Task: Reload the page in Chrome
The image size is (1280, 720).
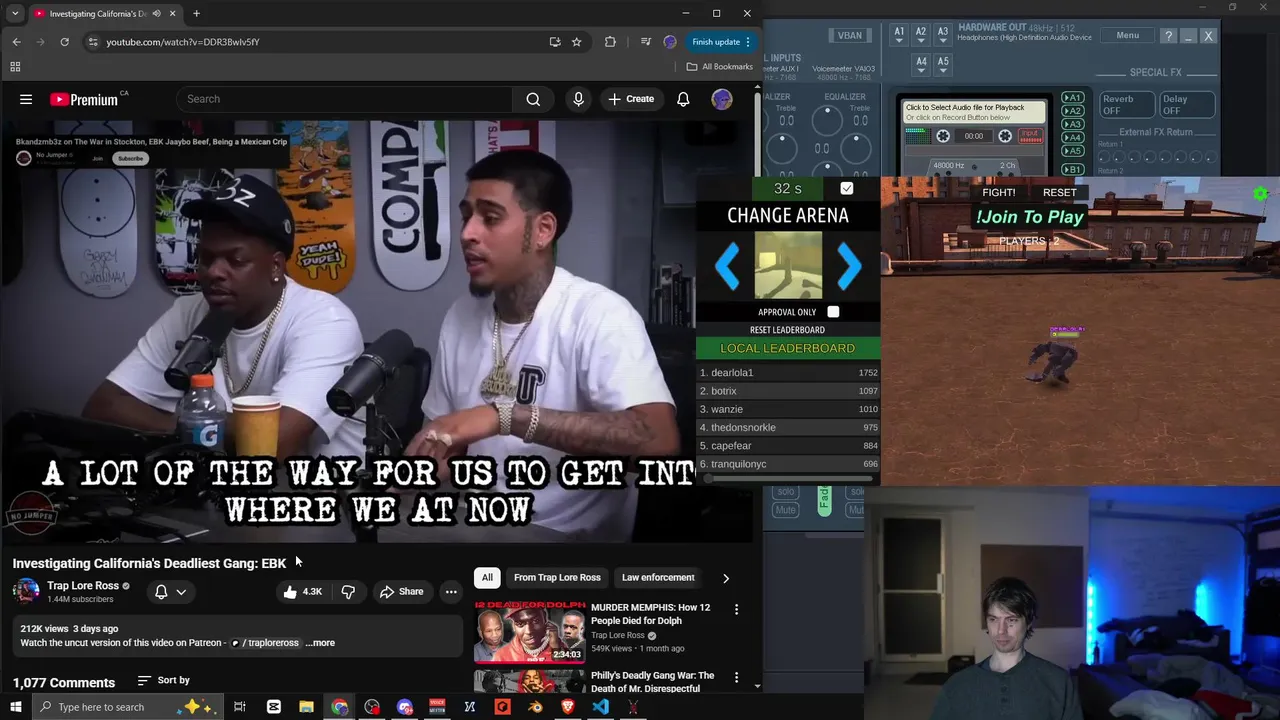Action: click(x=64, y=42)
